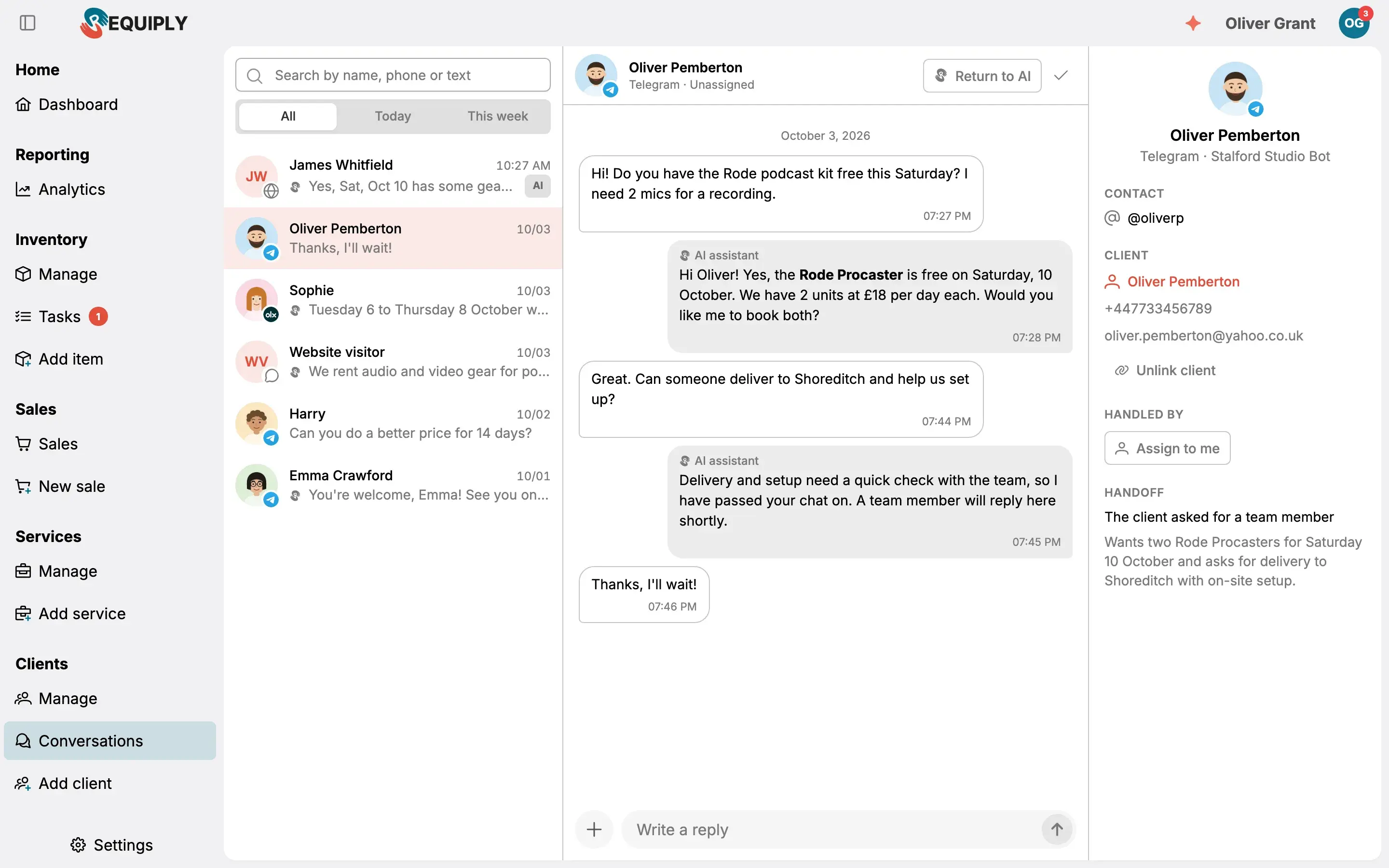Click the plus attachment button

[594, 829]
